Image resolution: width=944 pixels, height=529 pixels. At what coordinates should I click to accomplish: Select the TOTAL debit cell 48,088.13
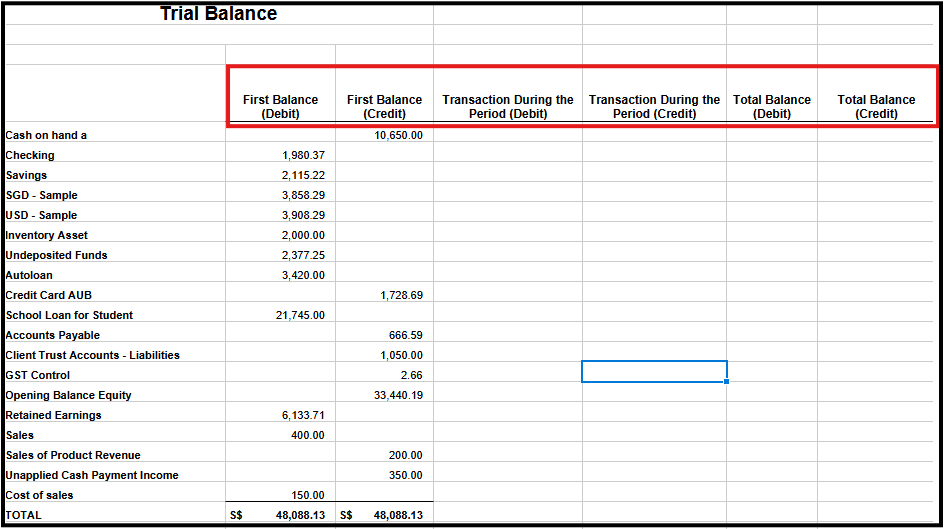[281, 515]
